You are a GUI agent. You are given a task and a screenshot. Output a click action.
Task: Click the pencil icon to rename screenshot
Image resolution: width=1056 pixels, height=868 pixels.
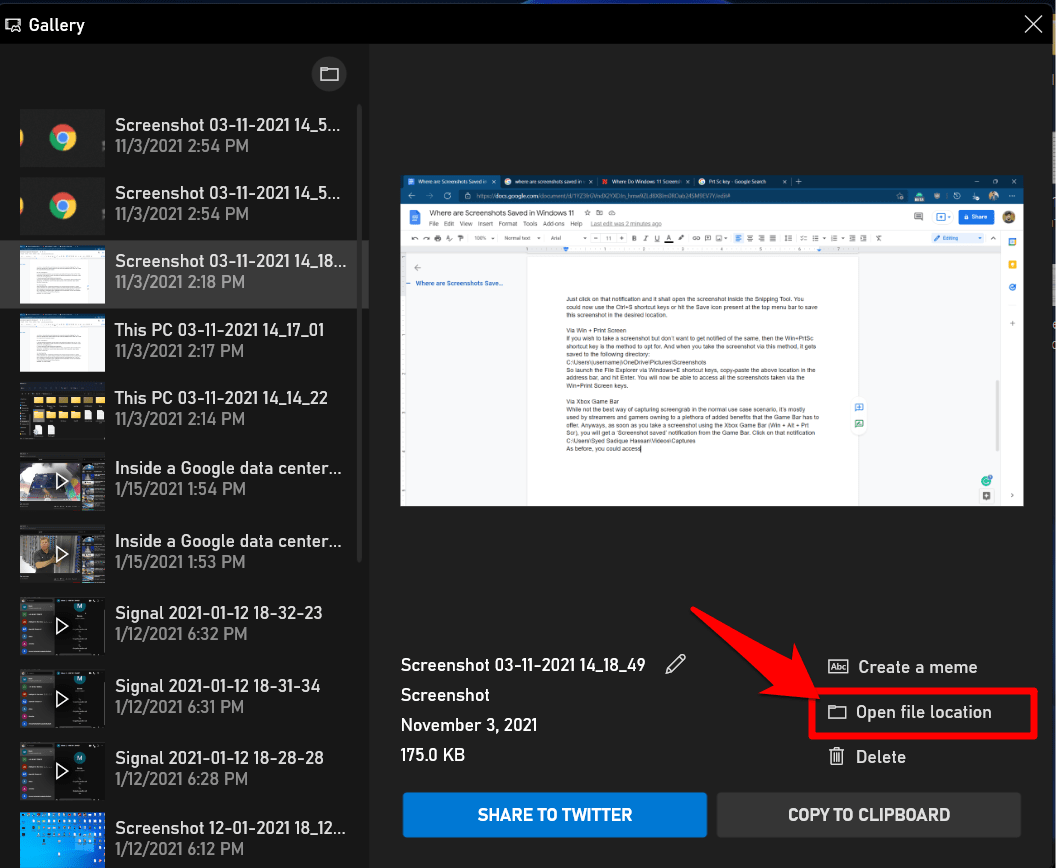(676, 664)
